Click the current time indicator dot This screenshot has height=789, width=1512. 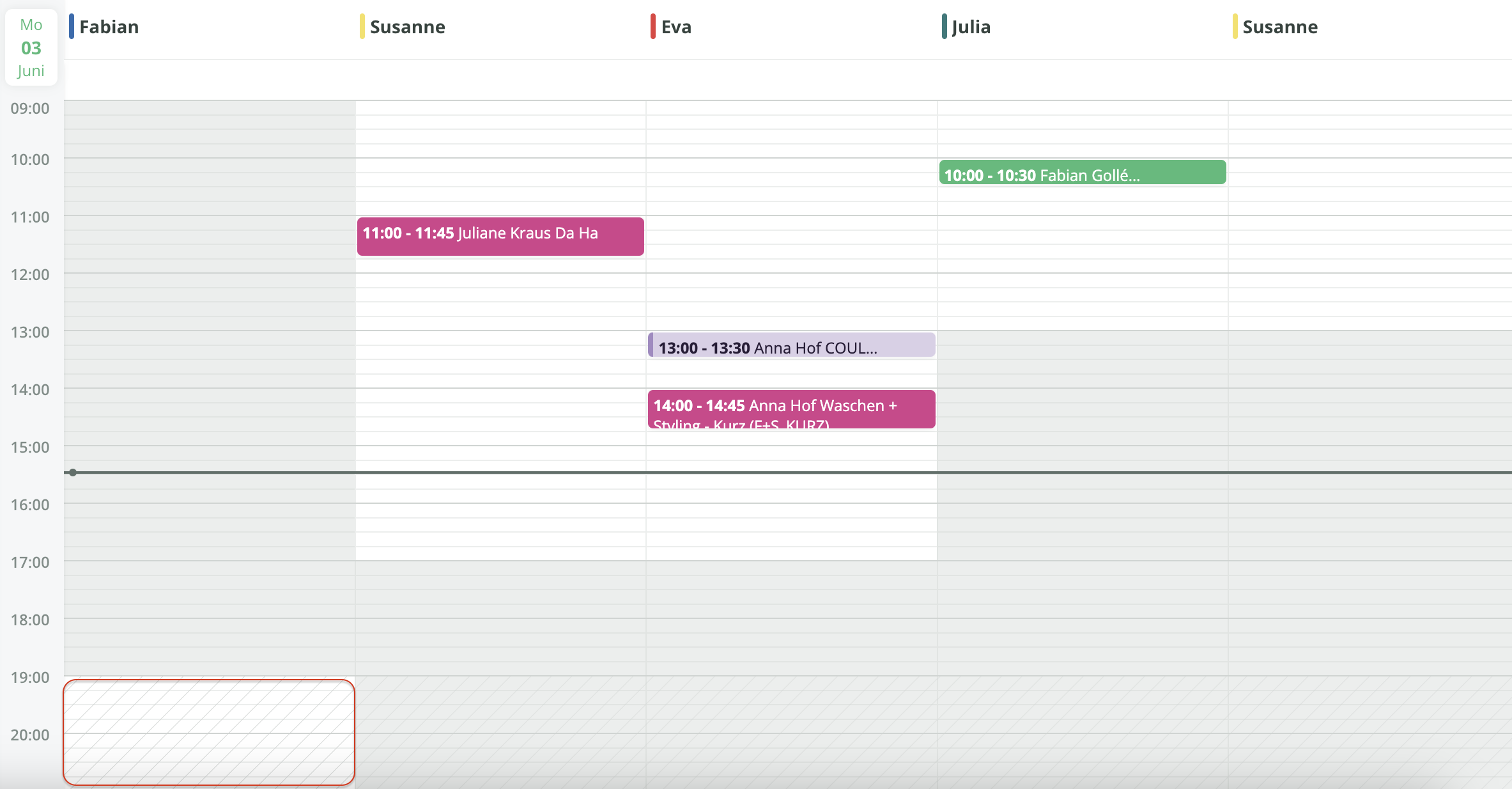pyautogui.click(x=73, y=473)
